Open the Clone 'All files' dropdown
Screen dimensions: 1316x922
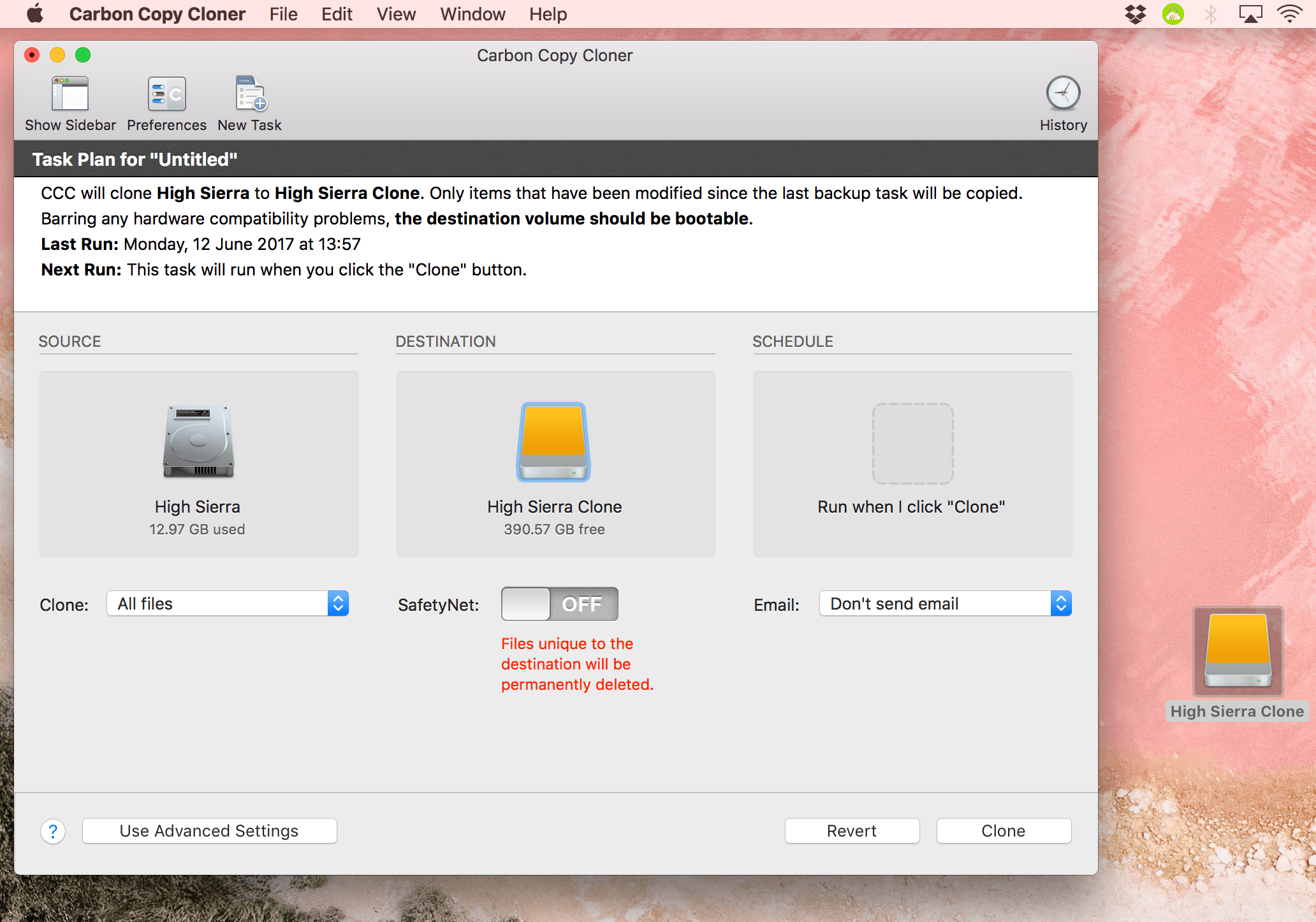coord(228,603)
